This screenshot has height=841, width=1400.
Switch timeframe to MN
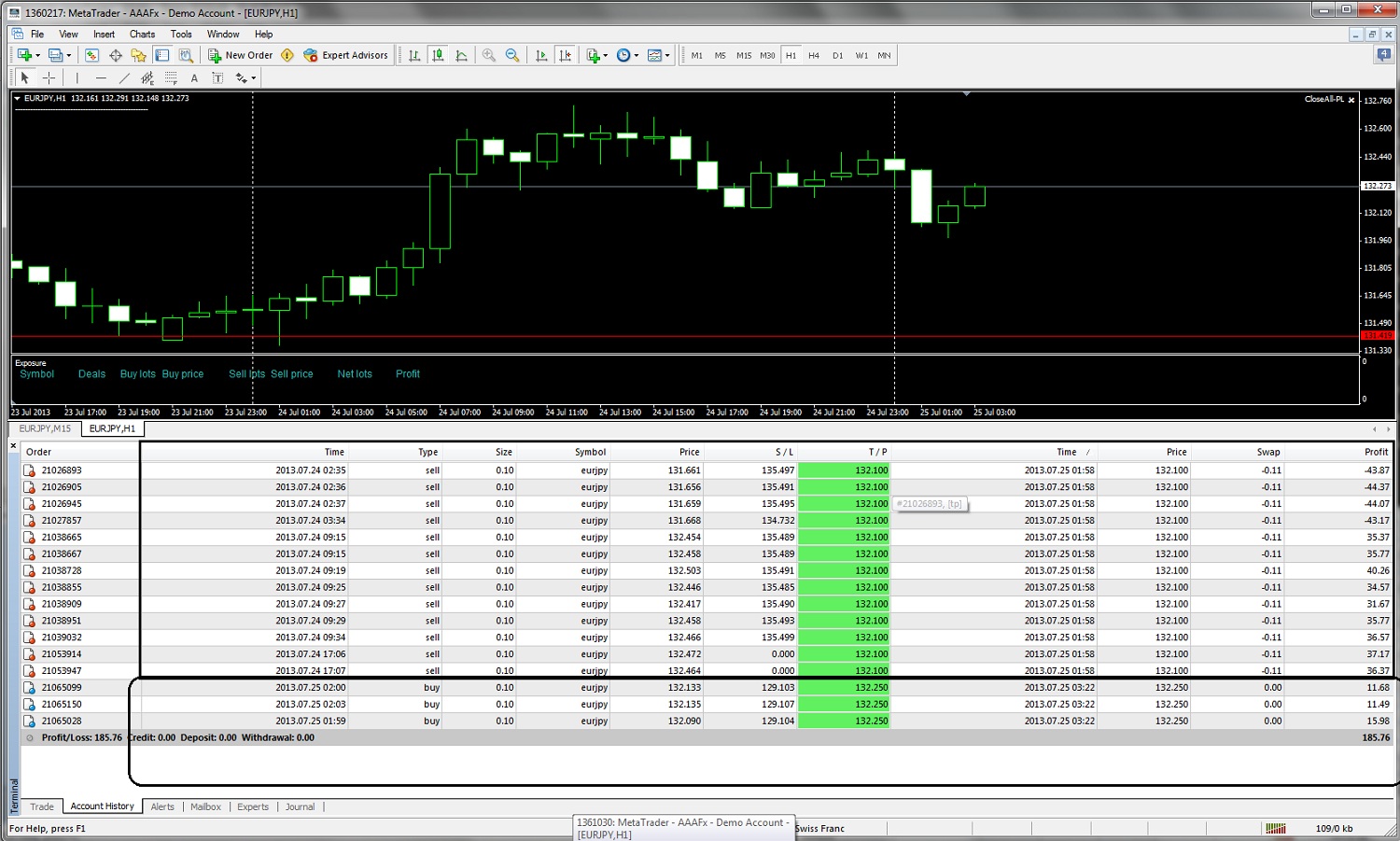coord(884,55)
